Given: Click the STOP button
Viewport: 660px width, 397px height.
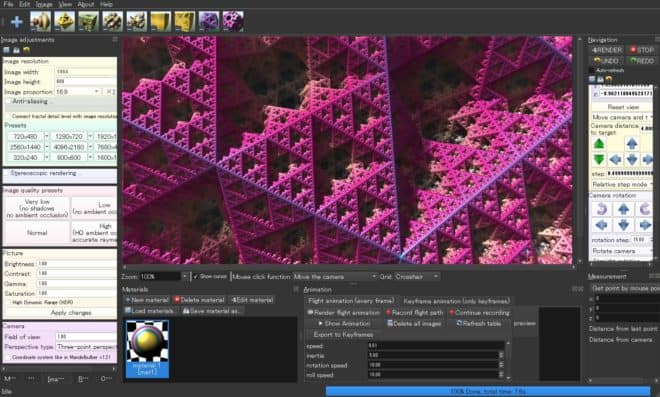Looking at the screenshot, I should [641, 50].
